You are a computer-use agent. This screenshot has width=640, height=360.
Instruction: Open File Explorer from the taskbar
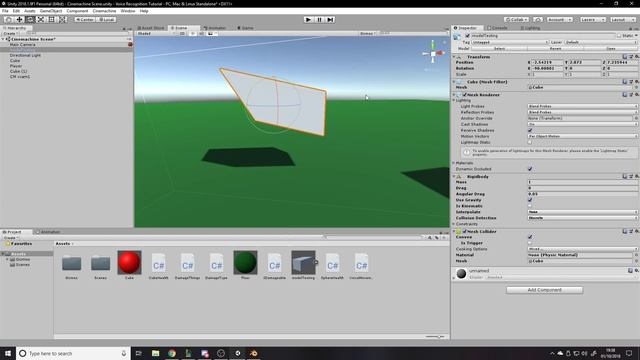(x=156, y=353)
